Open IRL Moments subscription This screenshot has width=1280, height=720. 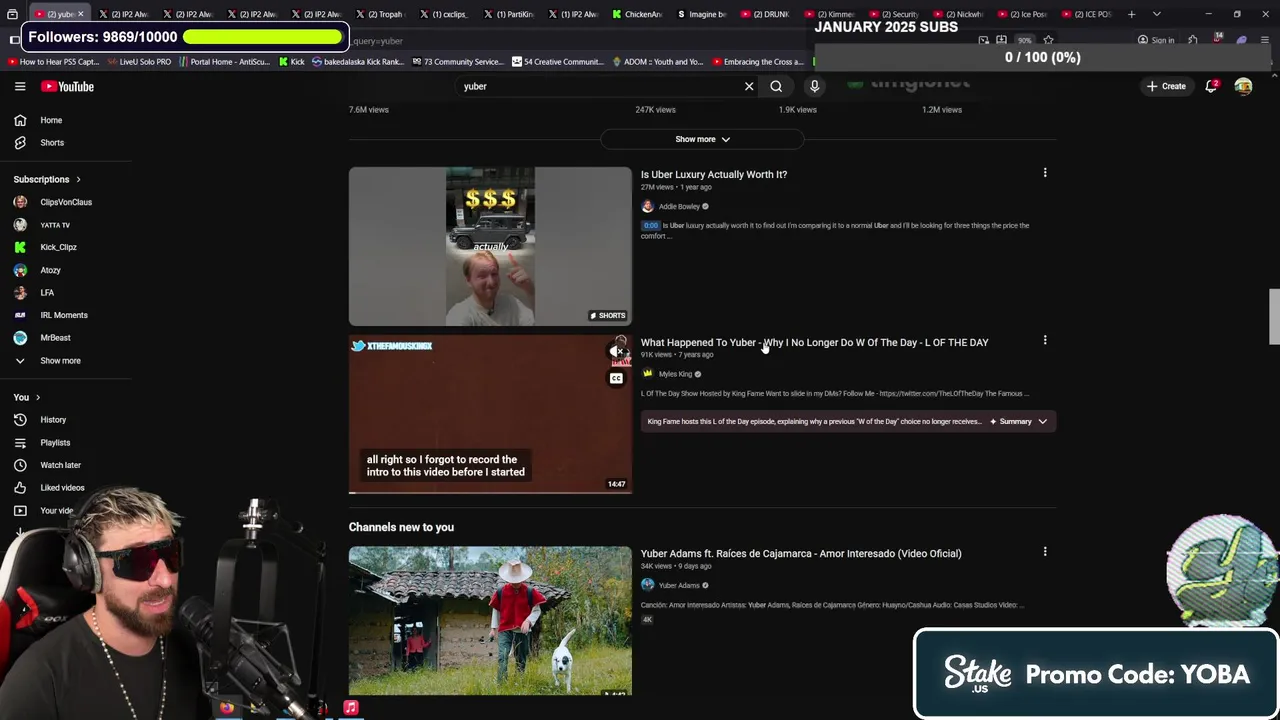click(x=64, y=315)
